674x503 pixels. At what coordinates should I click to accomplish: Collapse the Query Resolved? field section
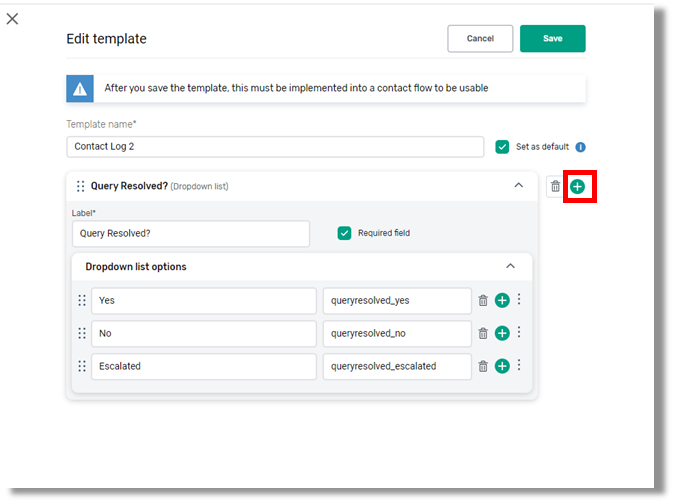point(518,185)
